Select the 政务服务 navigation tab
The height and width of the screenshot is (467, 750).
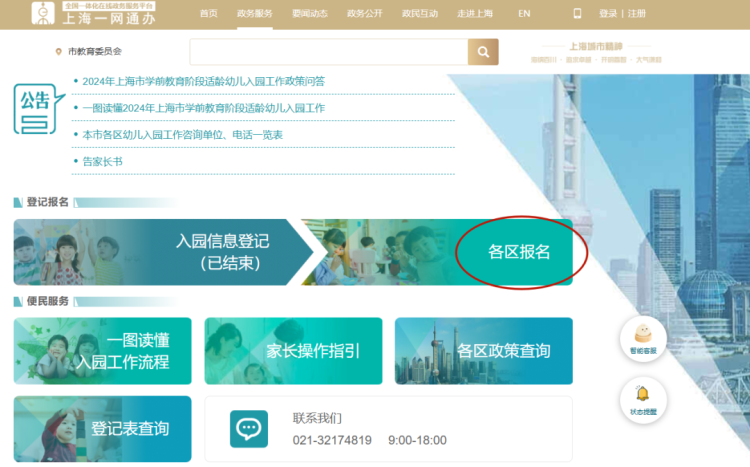tap(254, 14)
